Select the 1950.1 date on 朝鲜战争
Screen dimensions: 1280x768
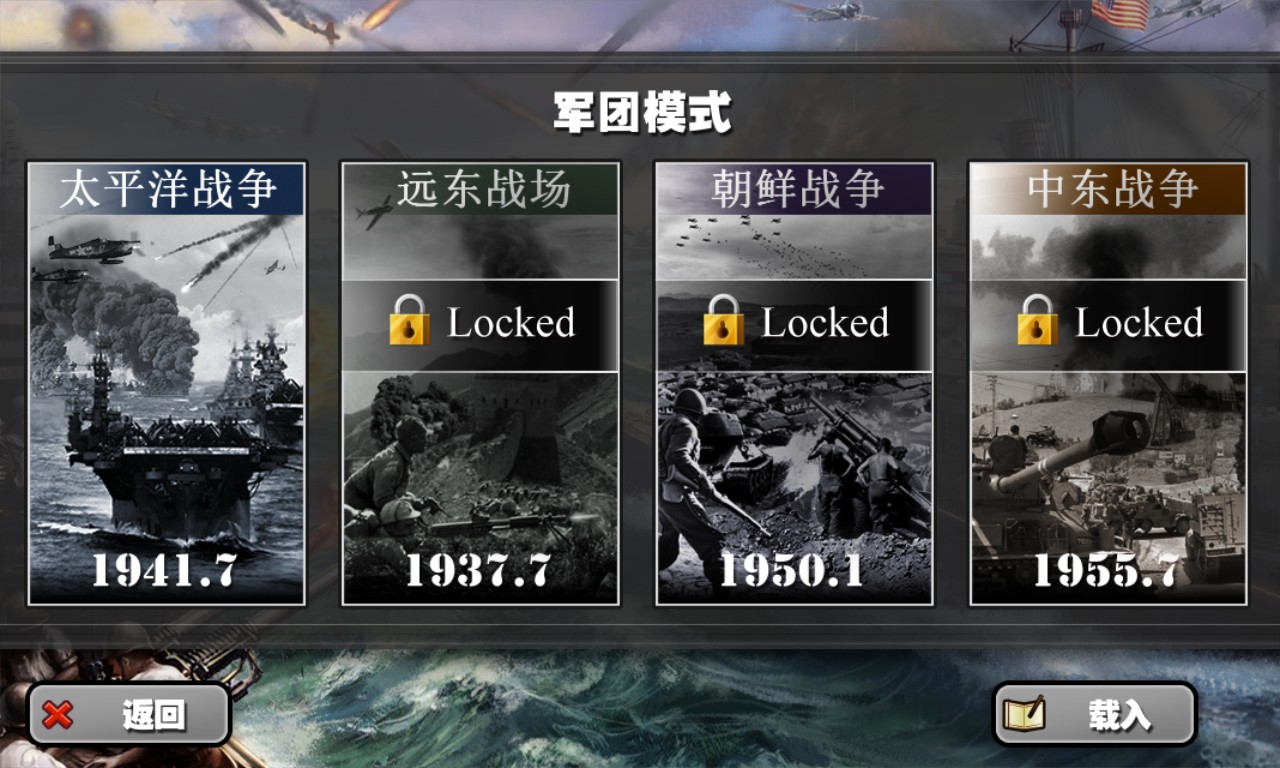click(792, 570)
